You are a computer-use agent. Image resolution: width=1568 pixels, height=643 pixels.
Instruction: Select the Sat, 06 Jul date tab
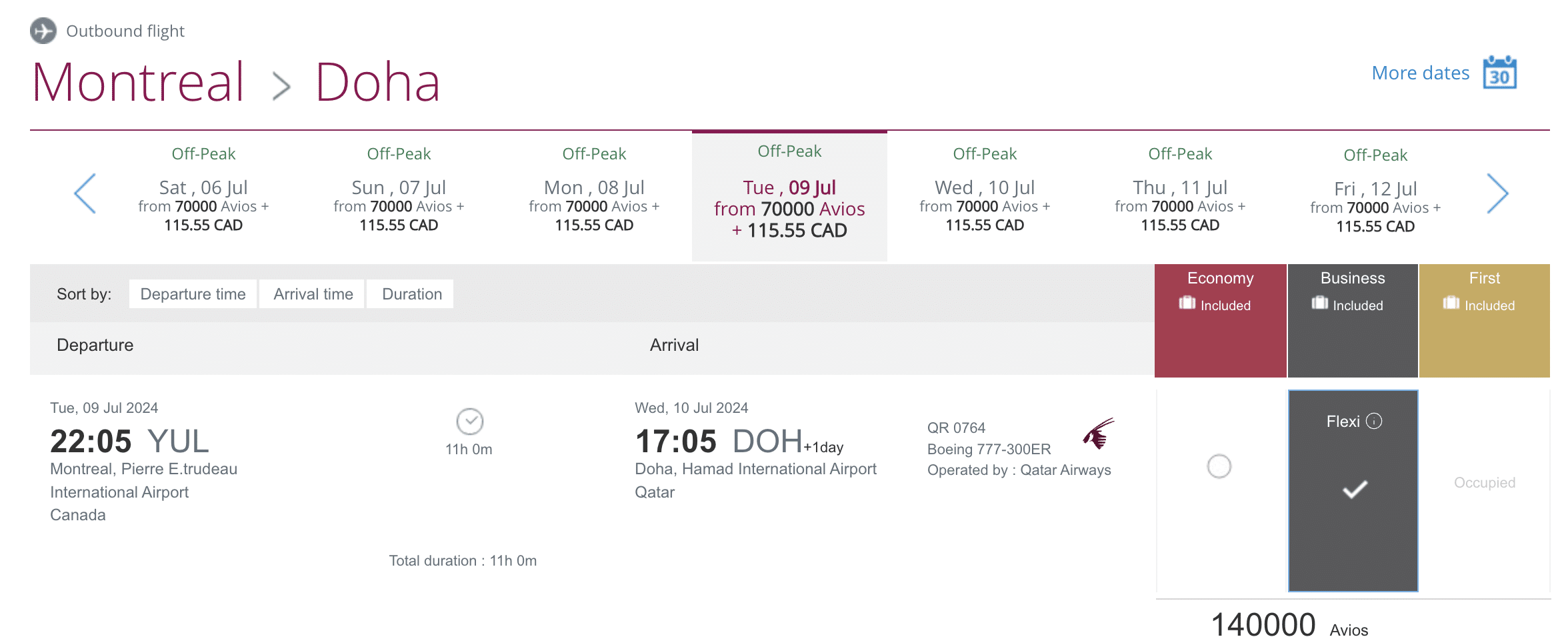tap(203, 197)
